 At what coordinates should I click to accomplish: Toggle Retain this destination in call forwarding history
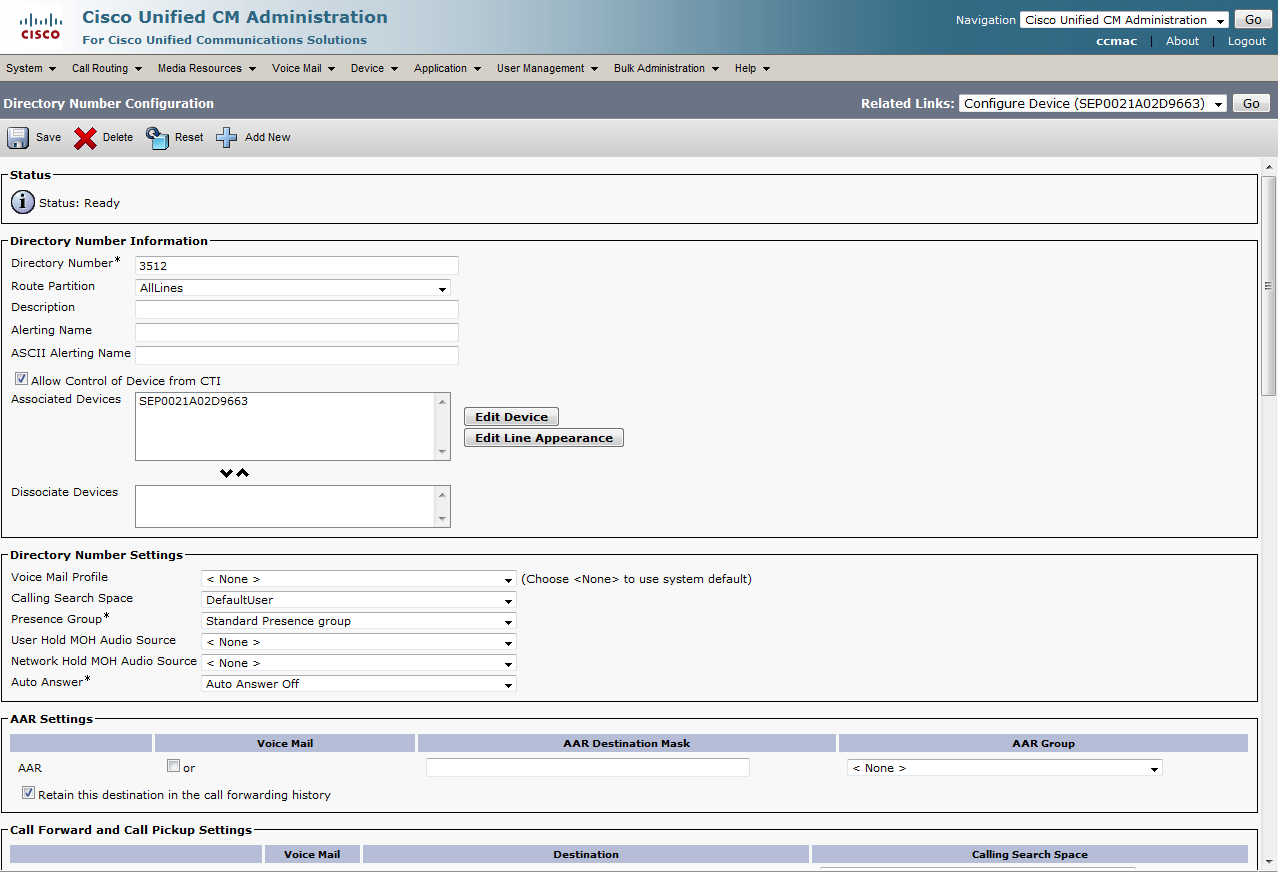28,794
